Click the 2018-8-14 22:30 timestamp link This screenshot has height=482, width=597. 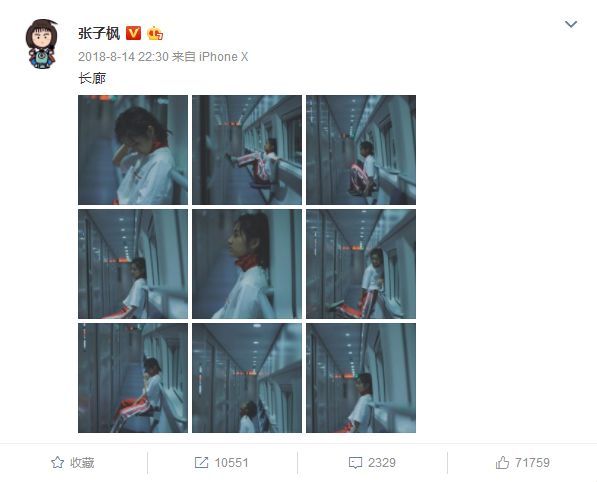[123, 57]
